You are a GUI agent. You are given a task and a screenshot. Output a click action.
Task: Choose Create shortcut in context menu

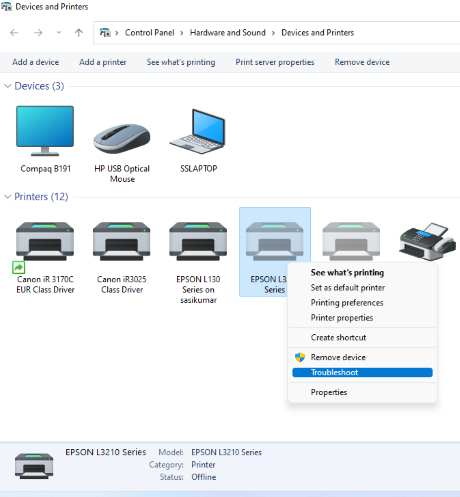tap(338, 337)
